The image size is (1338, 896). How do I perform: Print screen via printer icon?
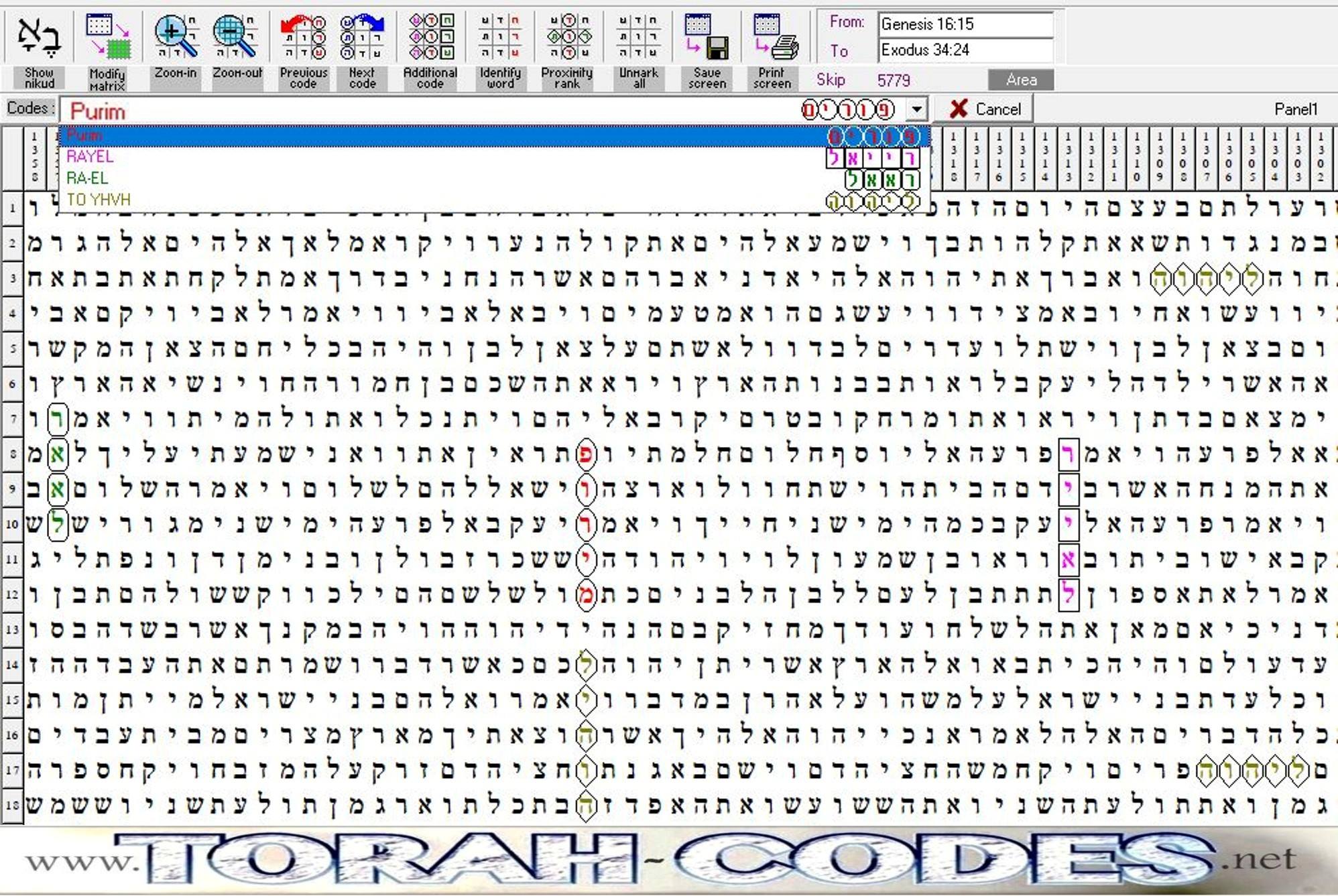tap(774, 38)
